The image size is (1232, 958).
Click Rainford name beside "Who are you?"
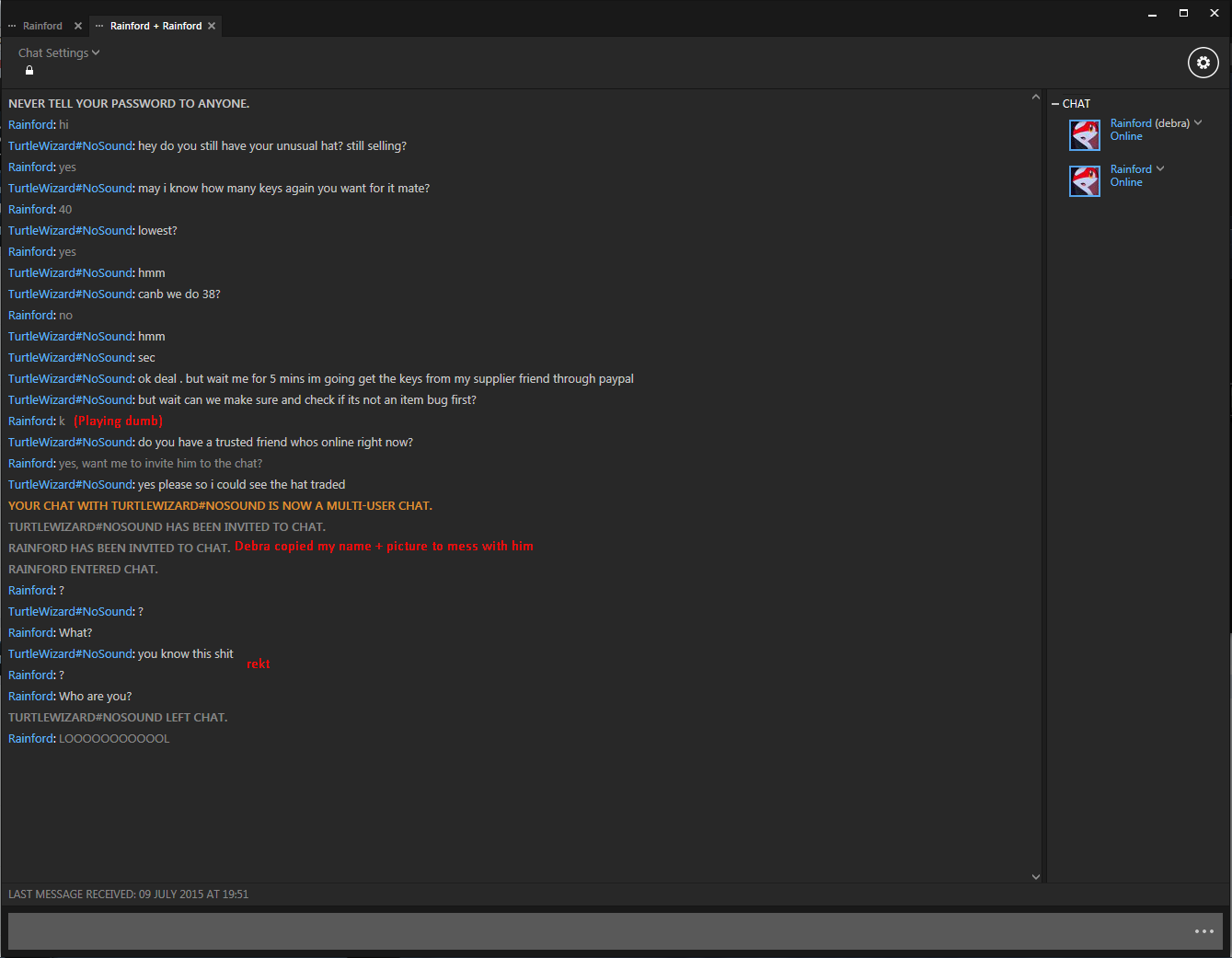click(x=31, y=697)
